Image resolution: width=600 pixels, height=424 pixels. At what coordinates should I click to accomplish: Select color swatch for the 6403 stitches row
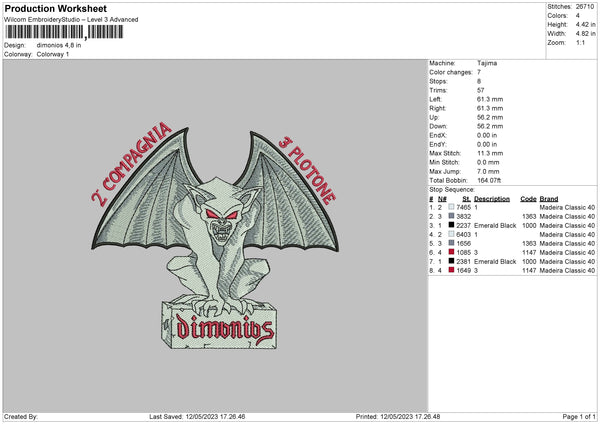pyautogui.click(x=452, y=234)
